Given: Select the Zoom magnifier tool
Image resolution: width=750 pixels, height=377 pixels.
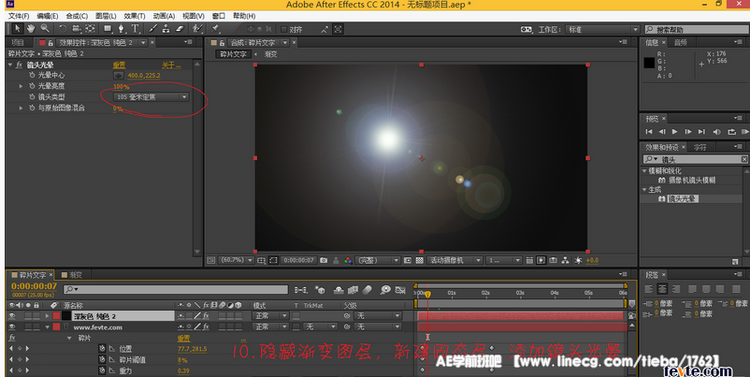Looking at the screenshot, I should tap(45, 29).
